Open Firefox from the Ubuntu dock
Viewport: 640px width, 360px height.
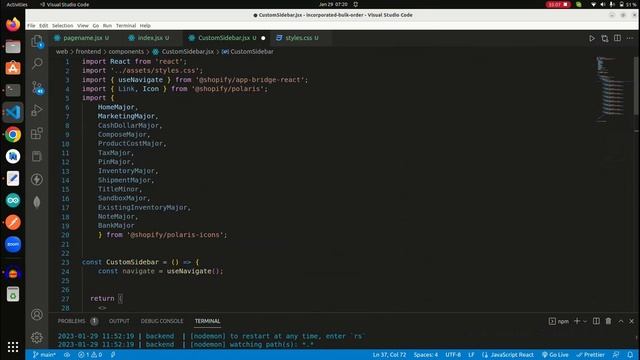click(13, 24)
